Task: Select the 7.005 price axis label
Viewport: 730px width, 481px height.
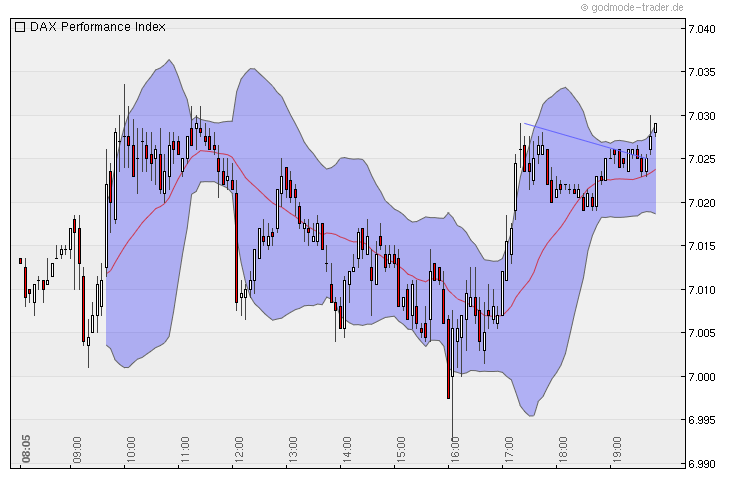Action: (x=702, y=333)
